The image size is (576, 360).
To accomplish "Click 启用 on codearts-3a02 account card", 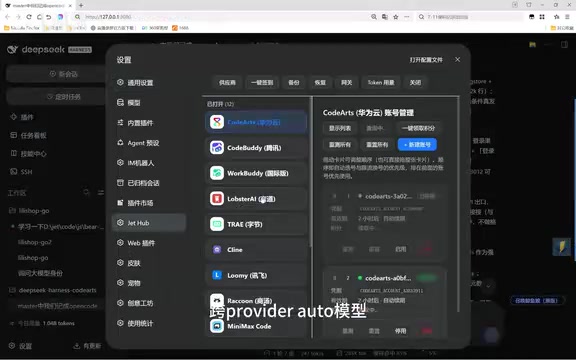I will pos(401,249).
